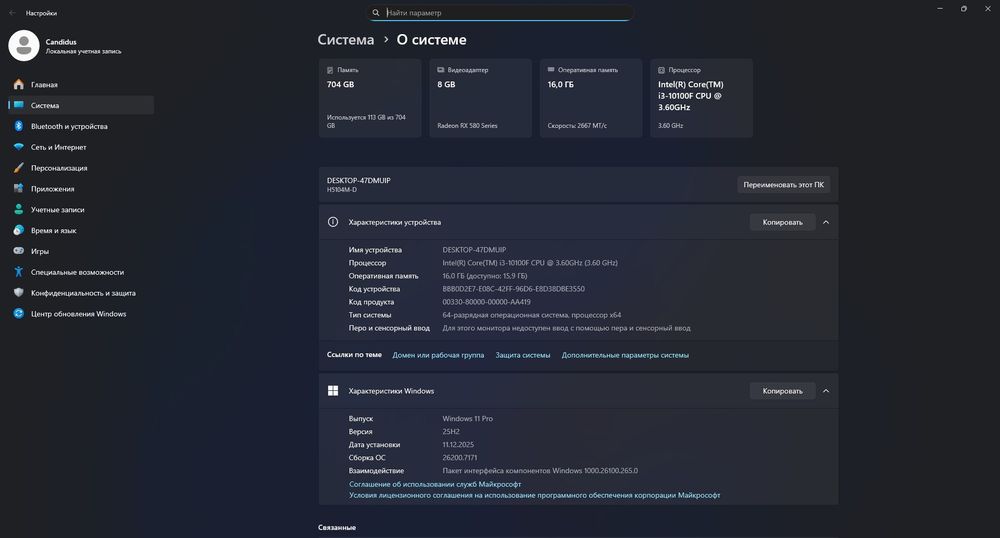Click the Игры controller icon

tap(18, 251)
